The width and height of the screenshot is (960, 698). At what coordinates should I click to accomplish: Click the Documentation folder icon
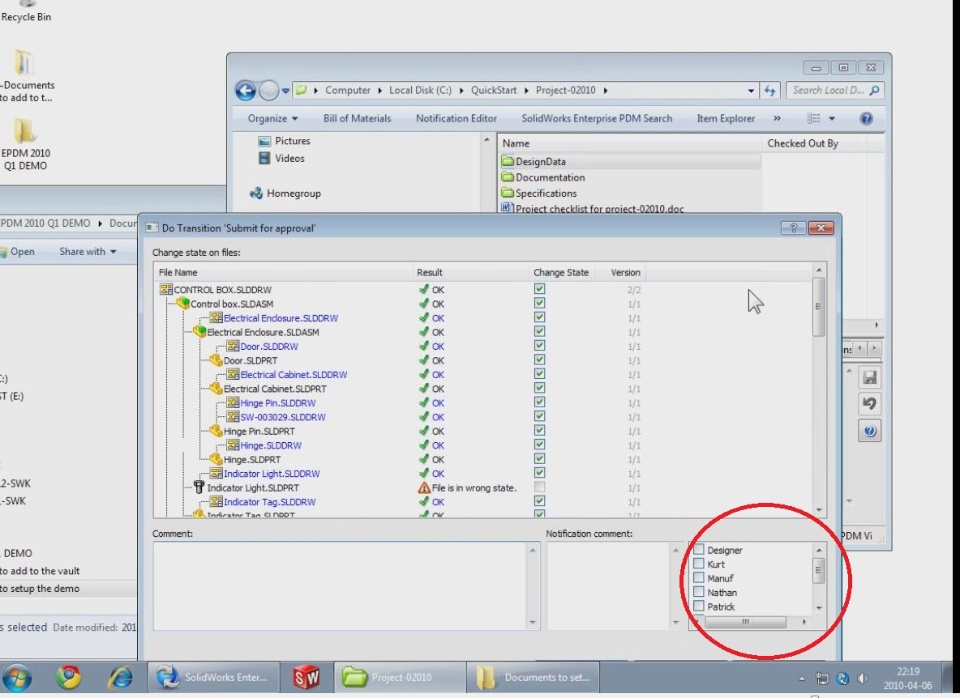tap(508, 177)
